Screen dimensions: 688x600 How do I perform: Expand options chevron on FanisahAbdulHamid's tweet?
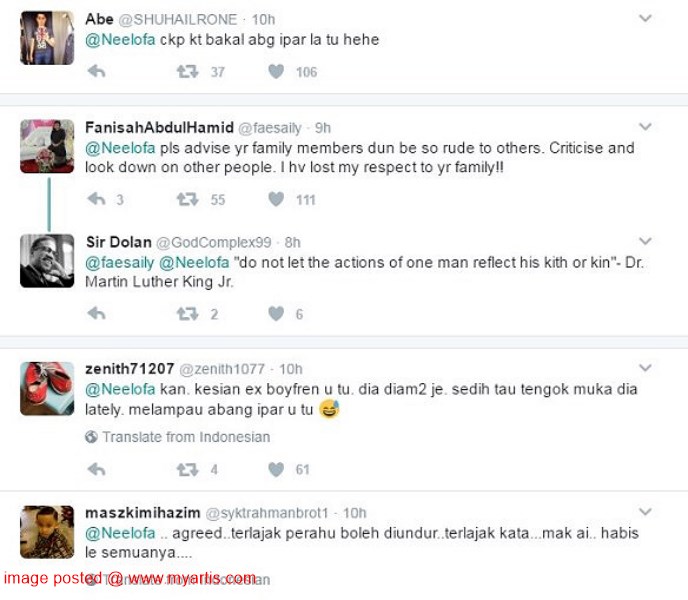(645, 126)
